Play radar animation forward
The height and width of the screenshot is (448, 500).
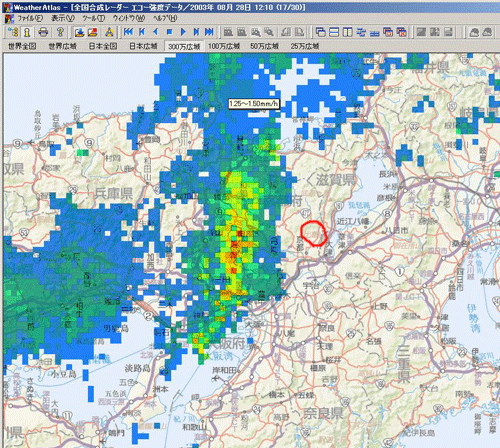click(x=183, y=32)
